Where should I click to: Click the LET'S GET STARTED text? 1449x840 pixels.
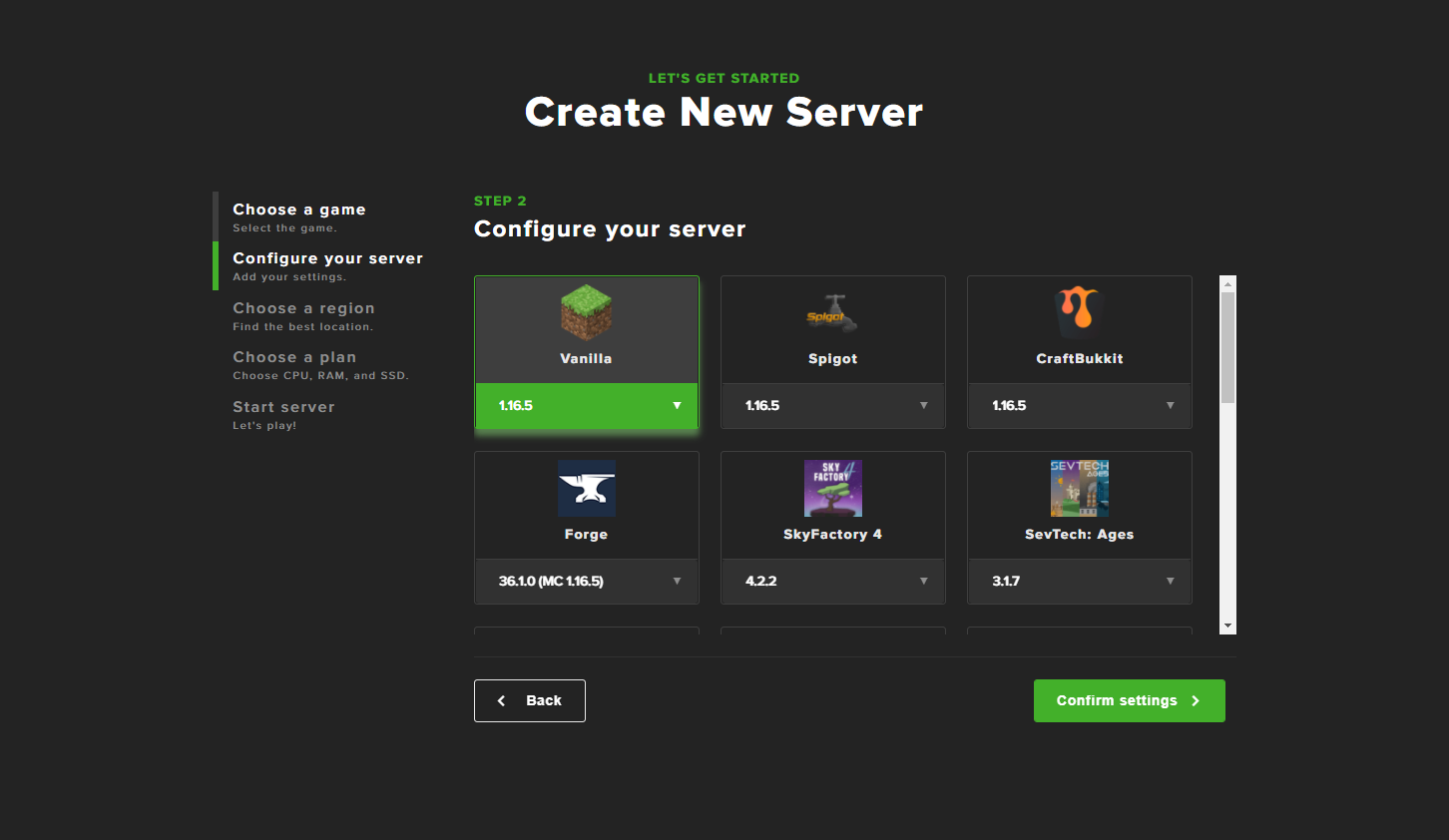[x=724, y=78]
